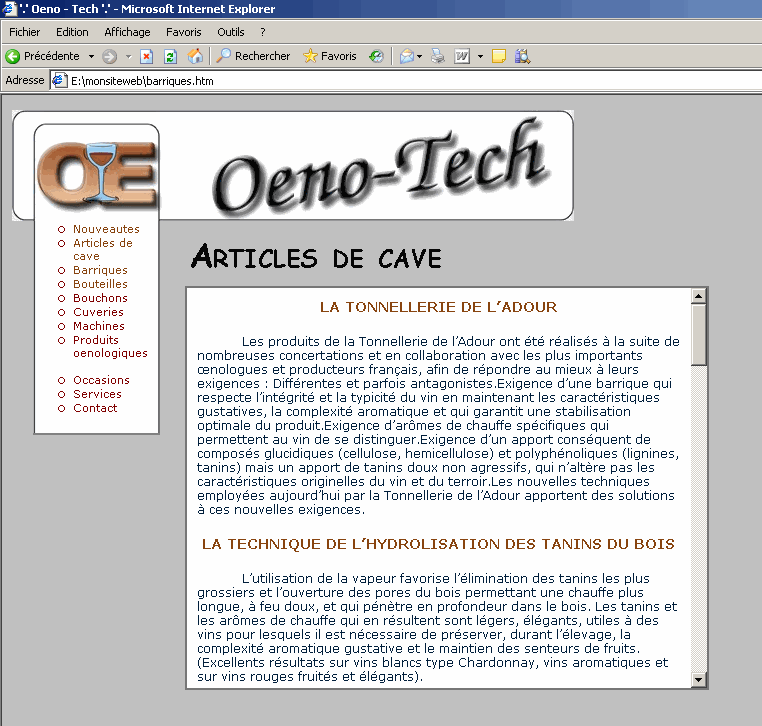Open the Produits oenologiques link
Viewport: 762px width, 726px height.
(110, 346)
